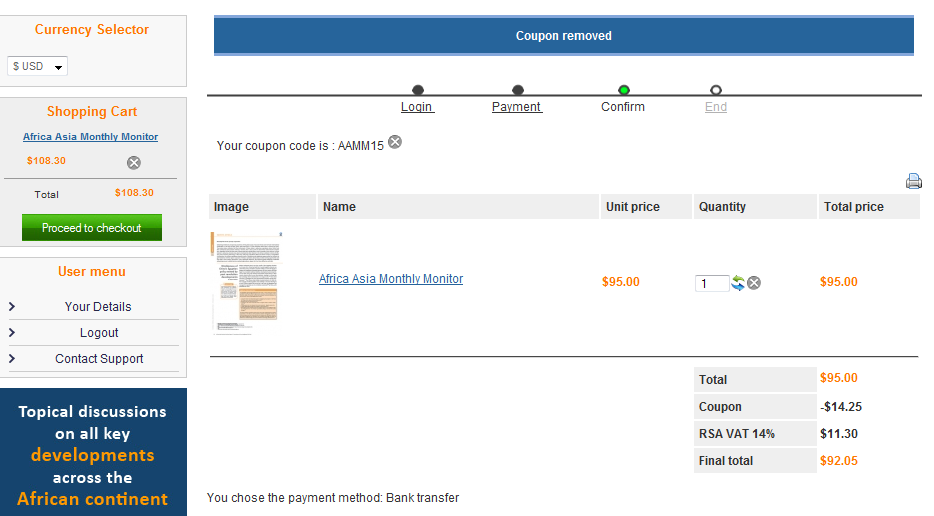This screenshot has height=516, width=934.
Task: Click the print cart icon
Action: [913, 181]
